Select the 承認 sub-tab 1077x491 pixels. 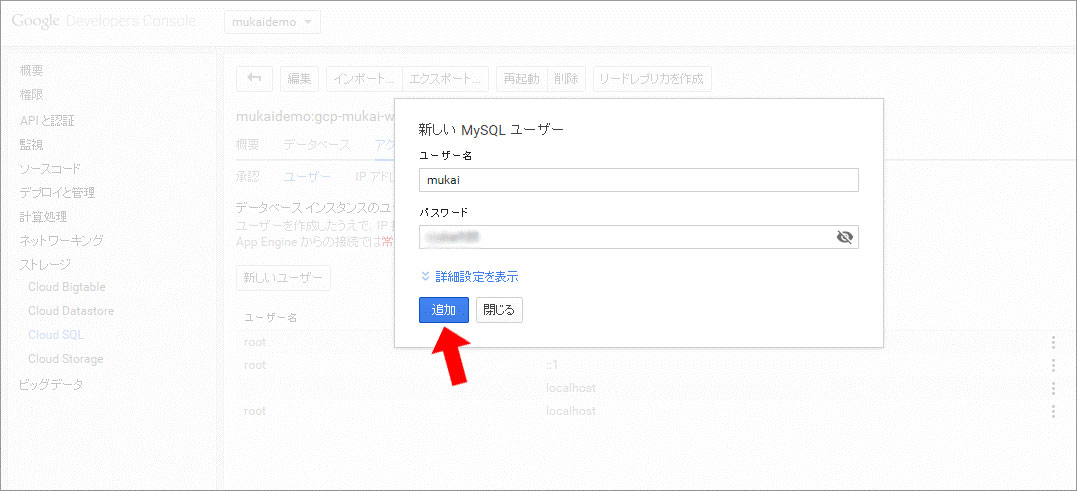[x=247, y=176]
